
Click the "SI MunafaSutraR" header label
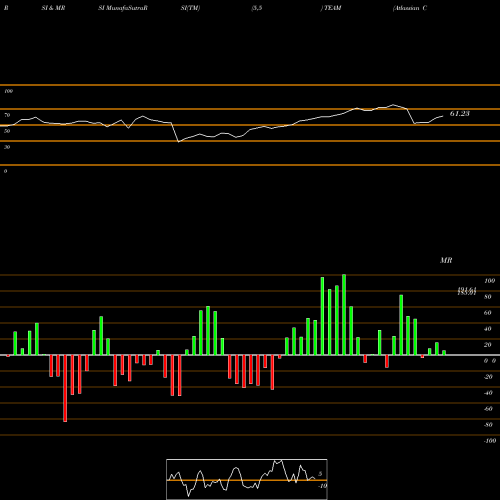coord(123,8)
